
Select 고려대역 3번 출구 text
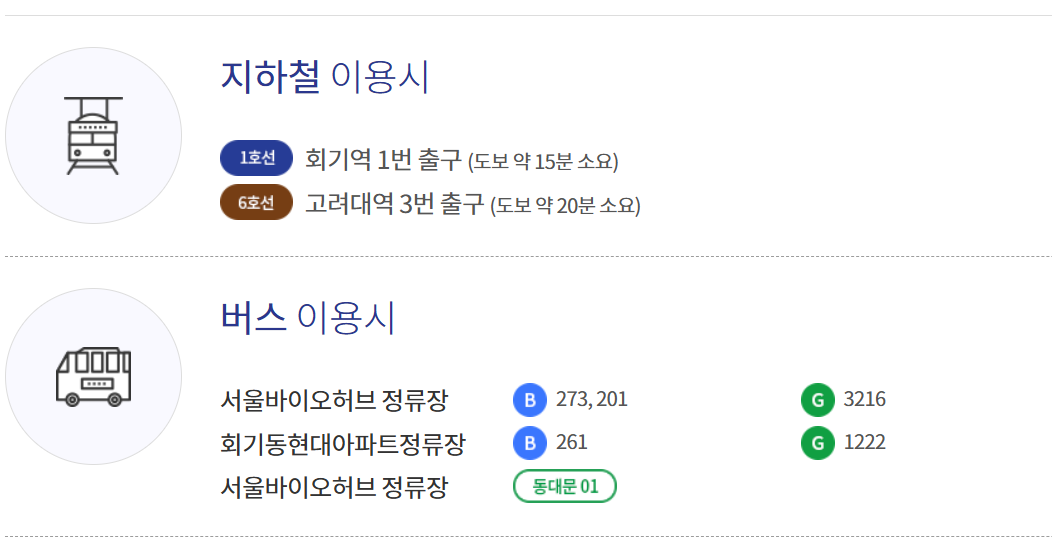tap(394, 203)
